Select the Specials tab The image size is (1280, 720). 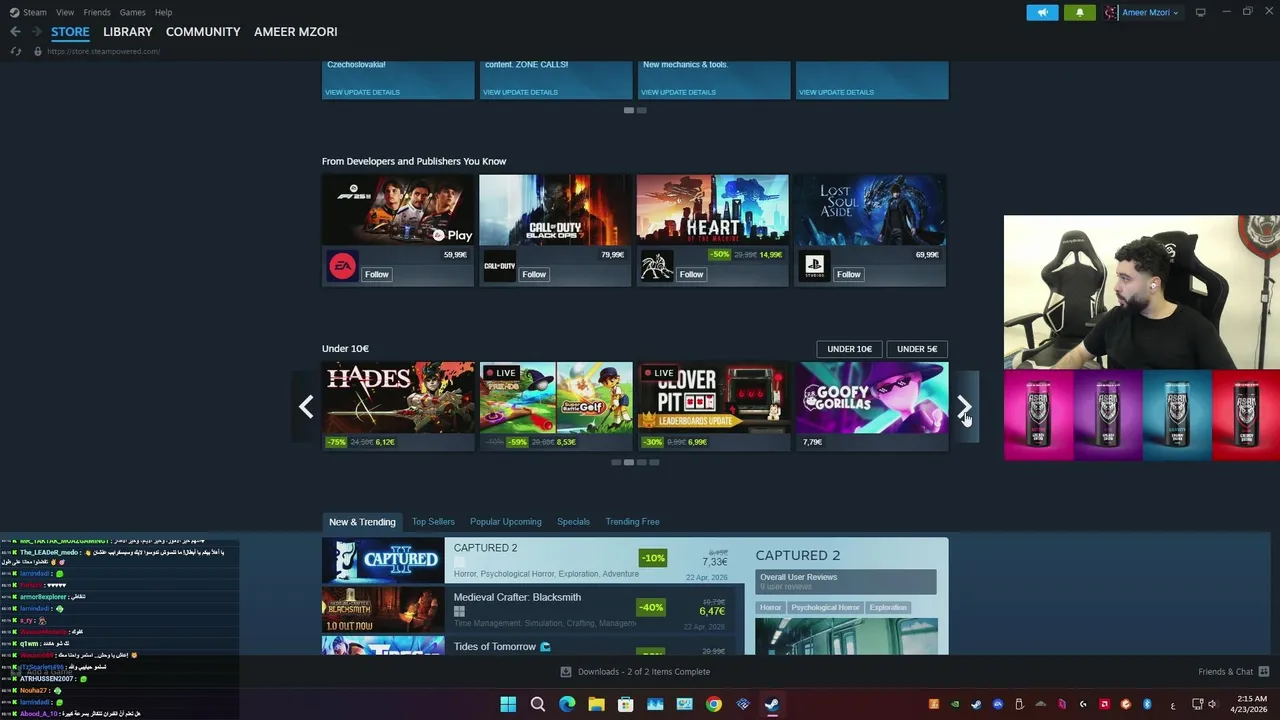573,522
